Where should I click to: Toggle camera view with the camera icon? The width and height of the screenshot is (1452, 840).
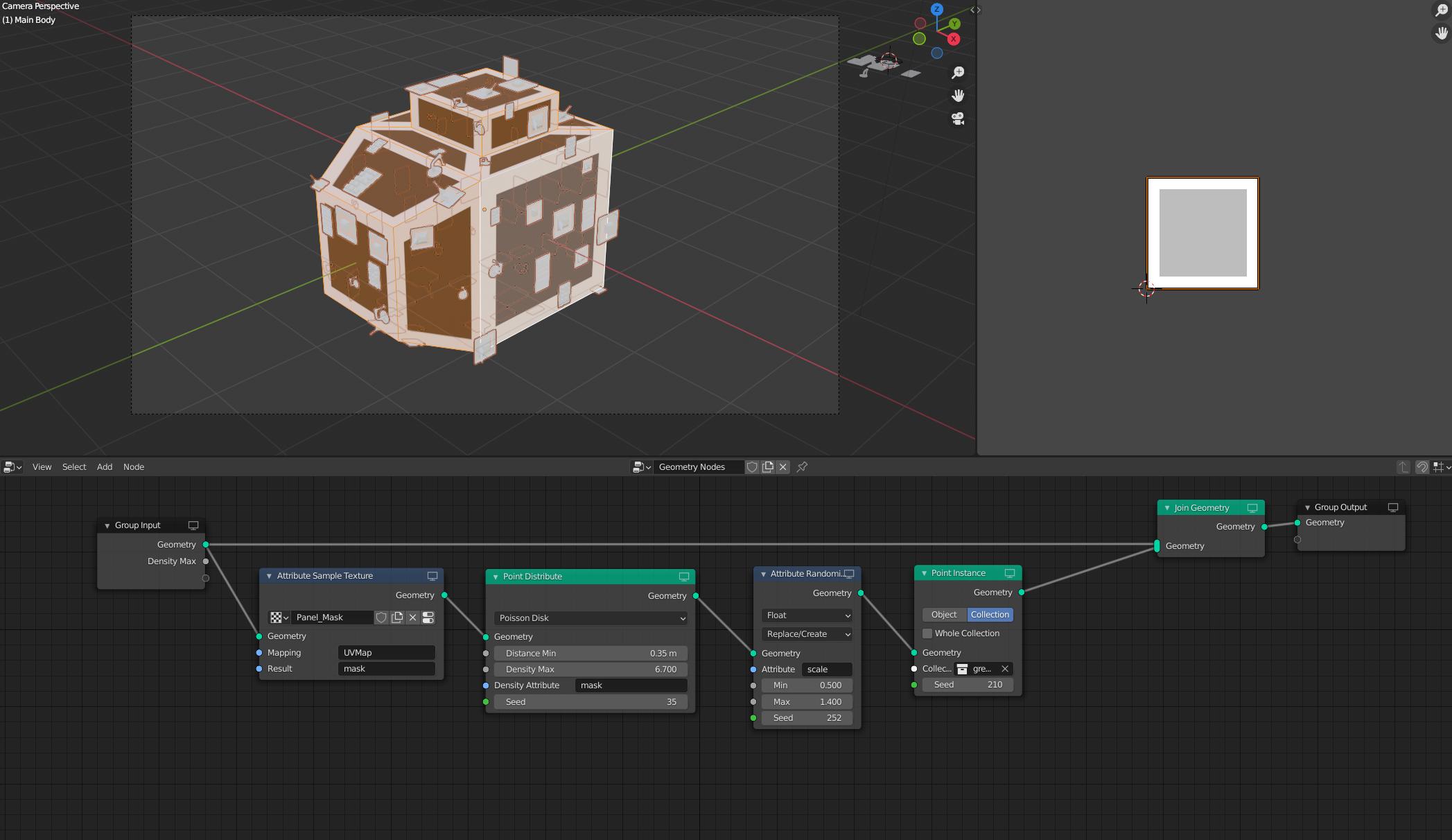(958, 119)
